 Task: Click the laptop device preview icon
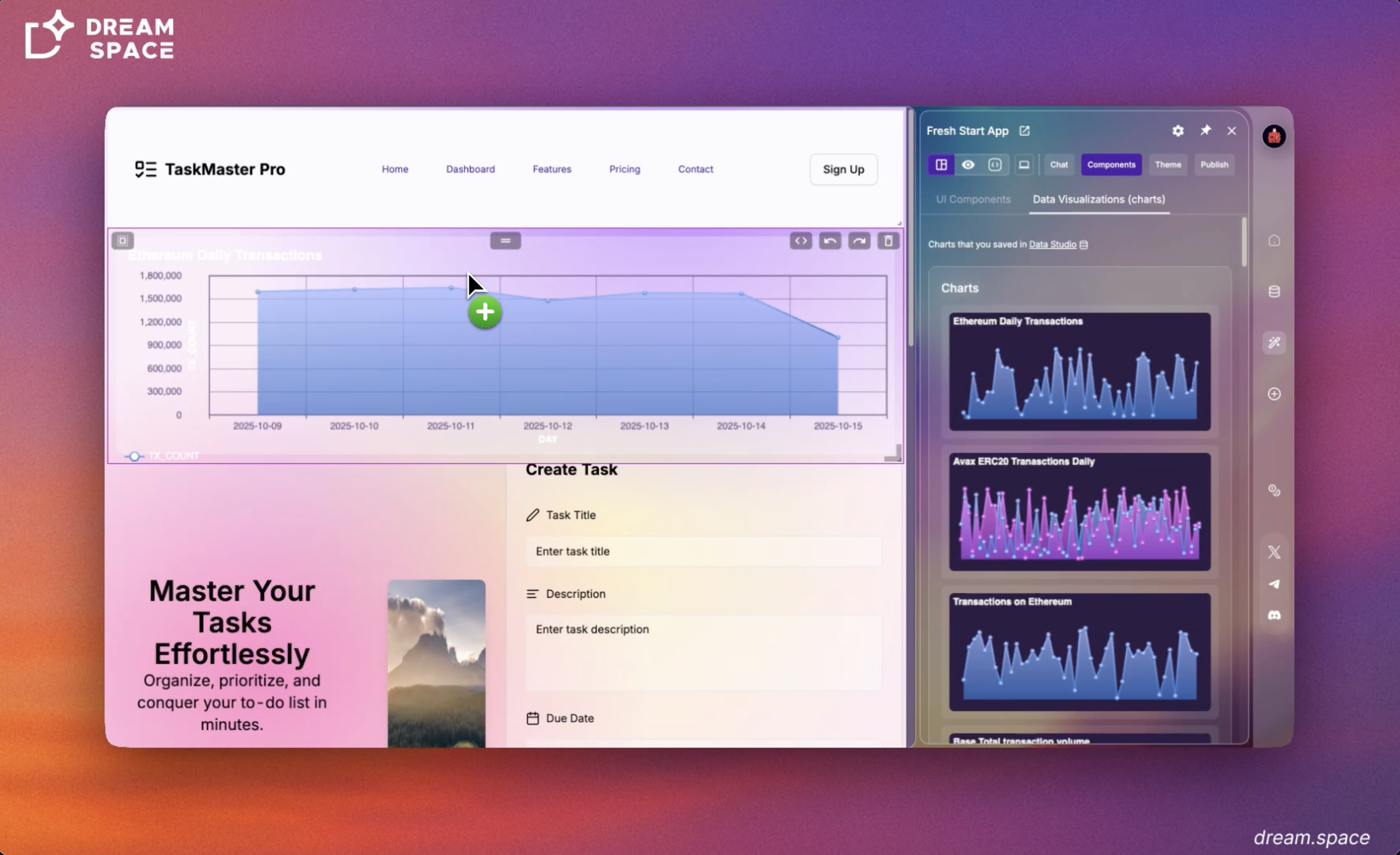pos(1024,165)
